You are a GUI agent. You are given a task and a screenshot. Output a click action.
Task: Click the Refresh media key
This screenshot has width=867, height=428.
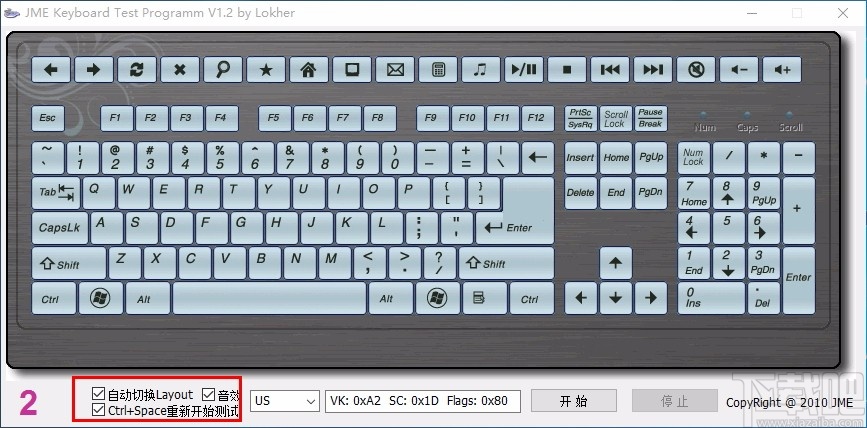click(x=137, y=70)
